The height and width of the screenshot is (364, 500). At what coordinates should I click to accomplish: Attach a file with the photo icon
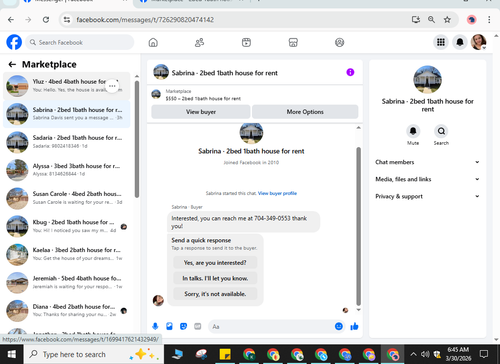[x=169, y=326]
